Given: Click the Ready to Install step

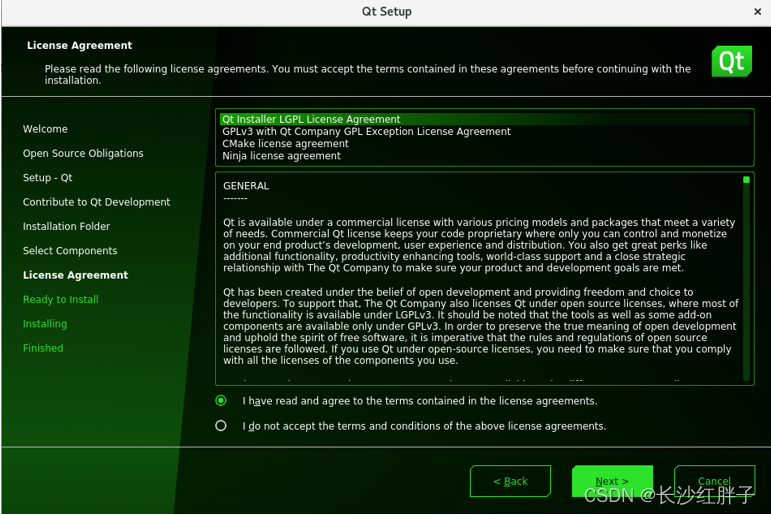Looking at the screenshot, I should click(60, 300).
